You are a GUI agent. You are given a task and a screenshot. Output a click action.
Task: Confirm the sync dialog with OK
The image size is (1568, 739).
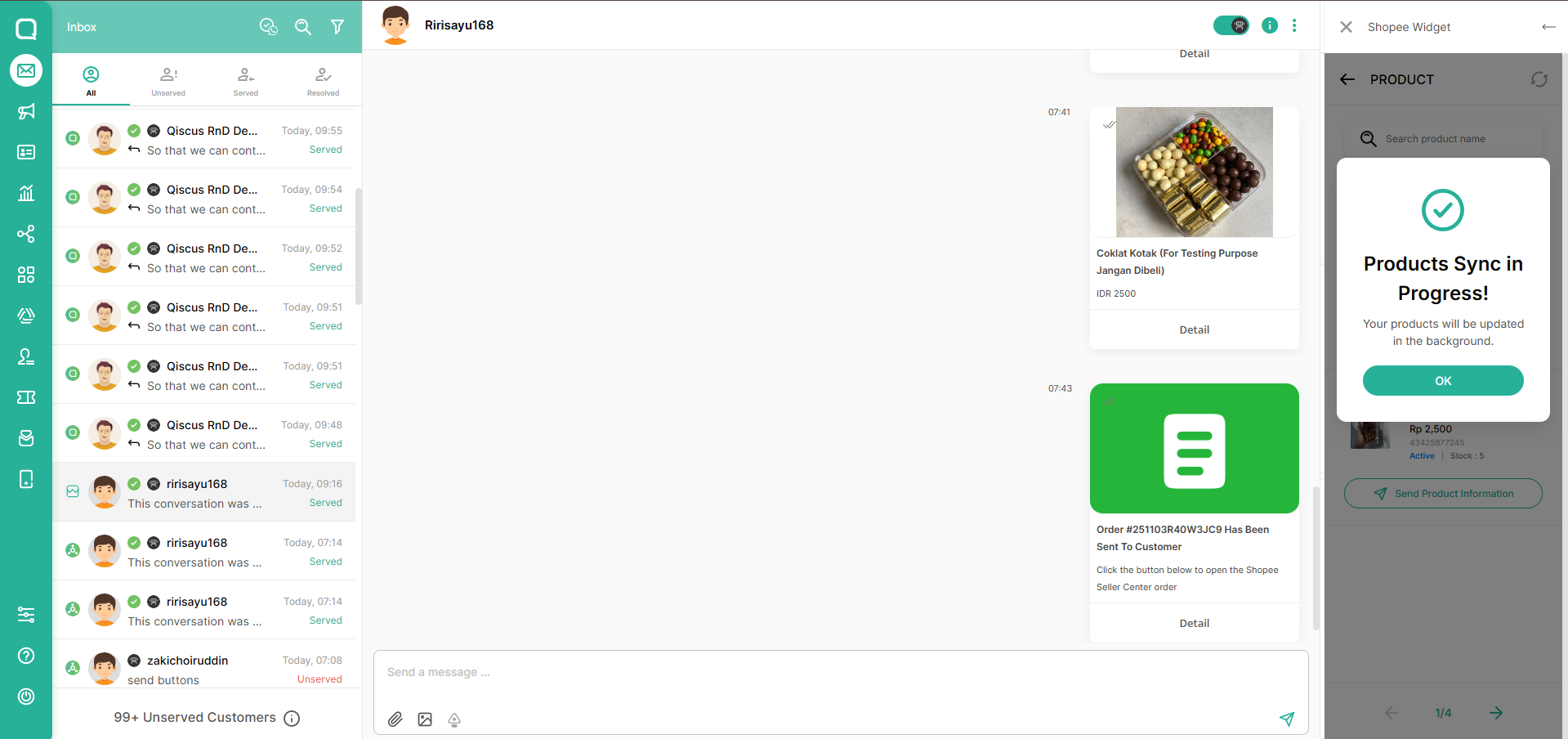(1443, 381)
